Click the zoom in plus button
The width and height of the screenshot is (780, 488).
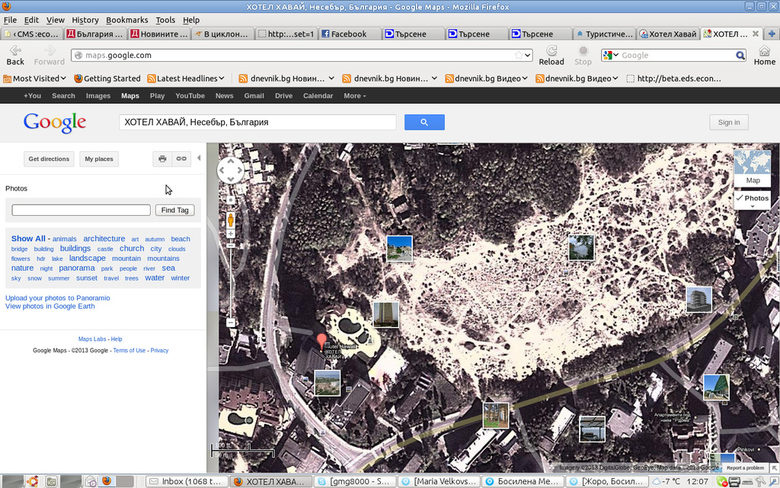231,234
